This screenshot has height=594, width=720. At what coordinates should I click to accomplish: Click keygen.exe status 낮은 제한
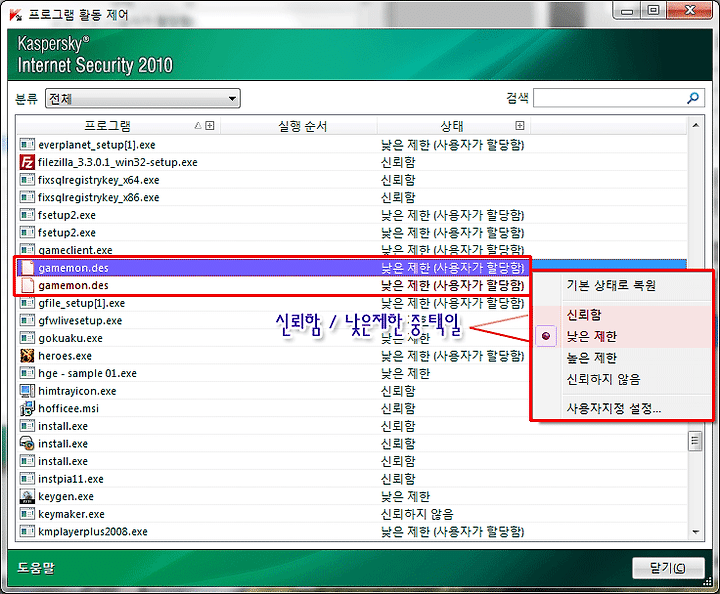click(x=405, y=497)
